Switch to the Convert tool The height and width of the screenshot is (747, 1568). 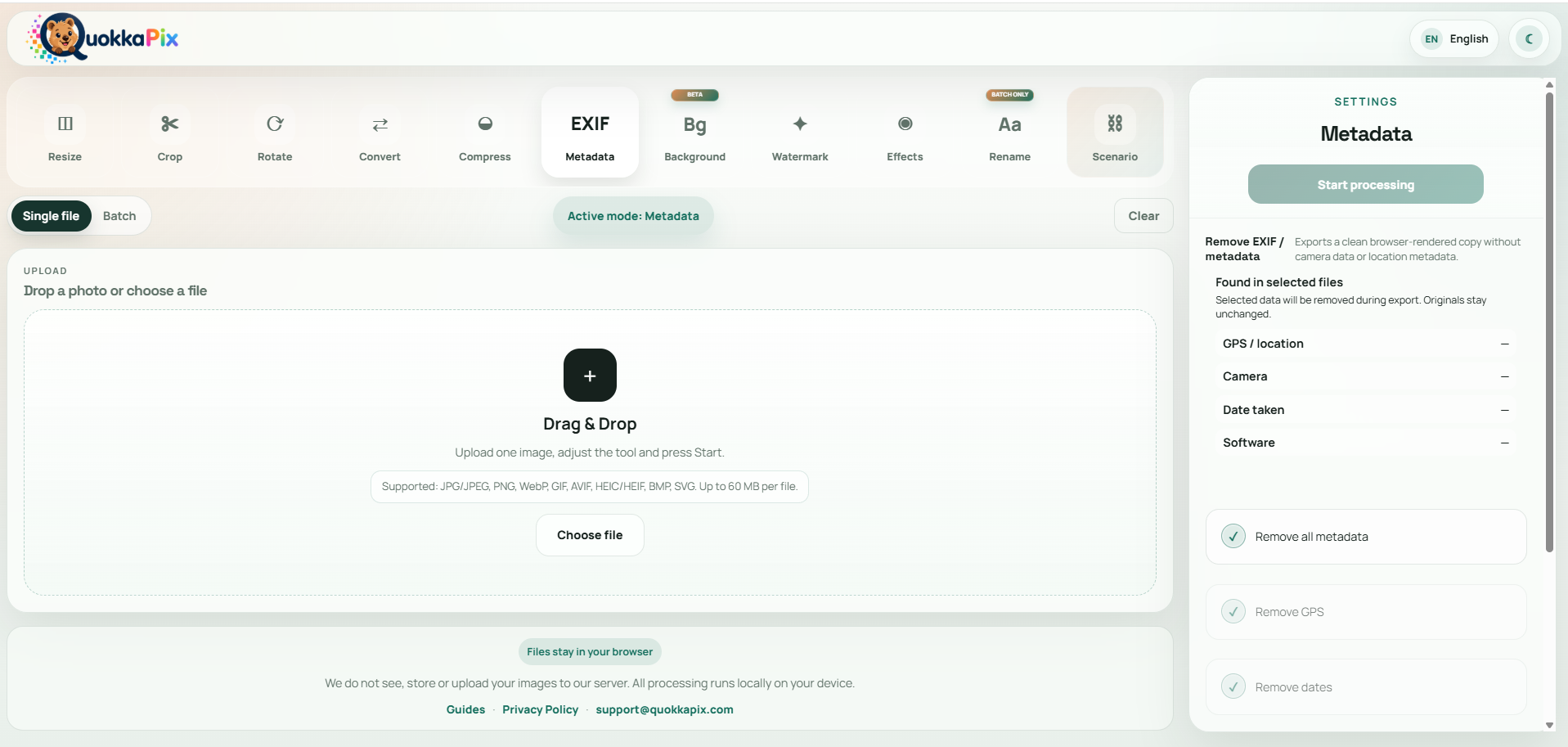click(380, 133)
